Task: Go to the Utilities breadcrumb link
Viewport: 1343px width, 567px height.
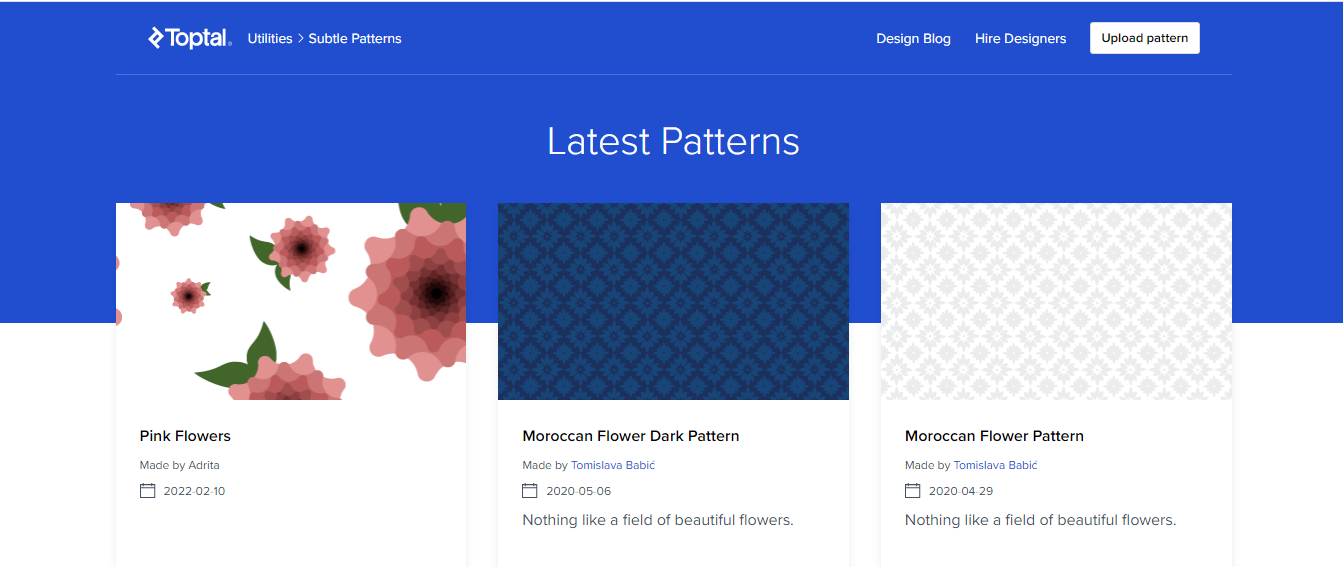Action: [x=270, y=39]
